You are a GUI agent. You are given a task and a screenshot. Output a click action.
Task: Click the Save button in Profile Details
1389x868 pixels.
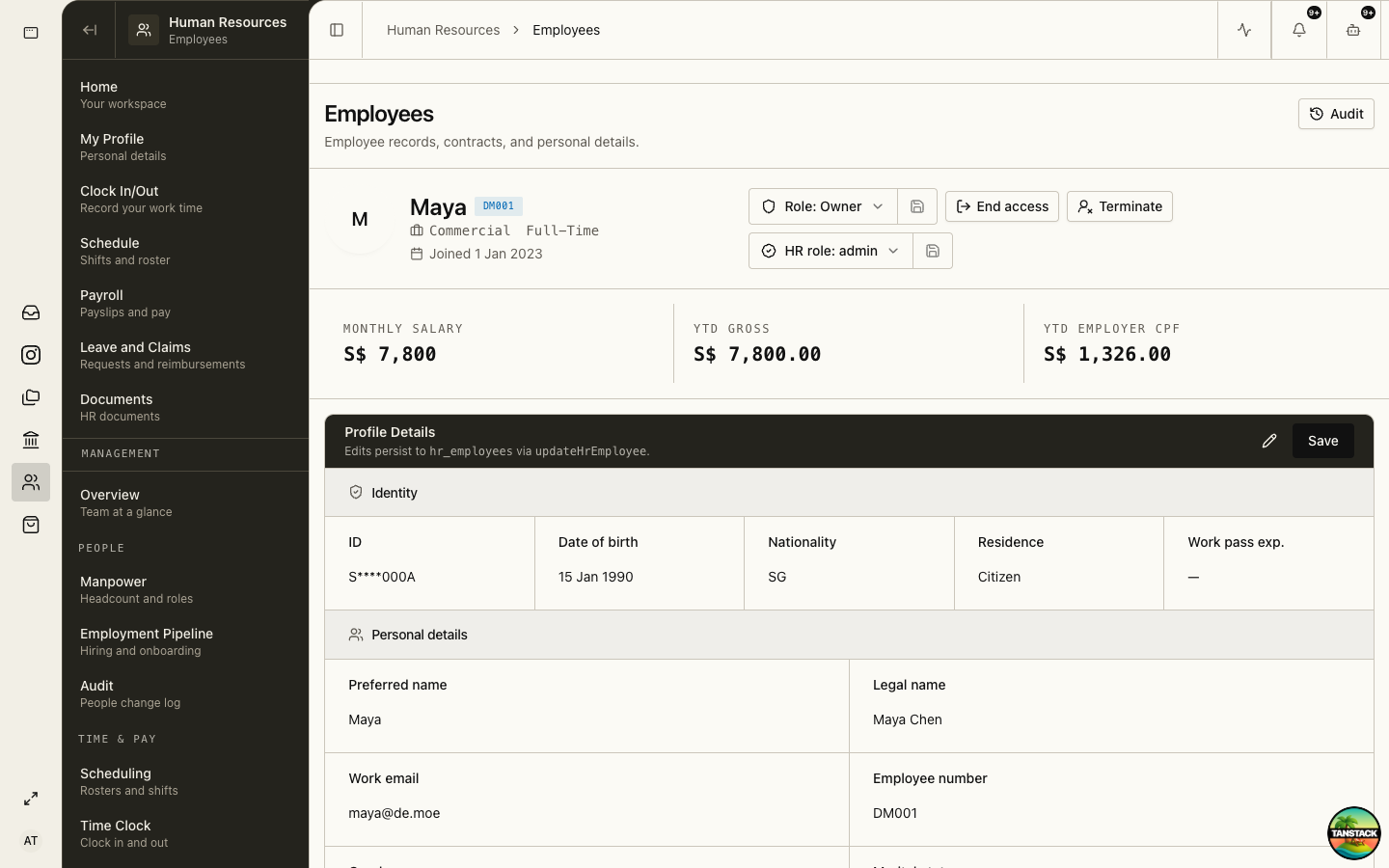(x=1323, y=441)
